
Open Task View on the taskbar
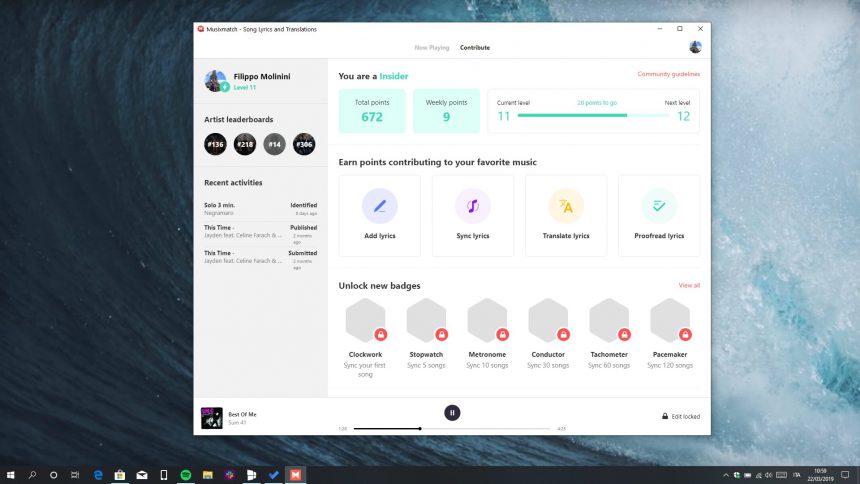click(75, 475)
